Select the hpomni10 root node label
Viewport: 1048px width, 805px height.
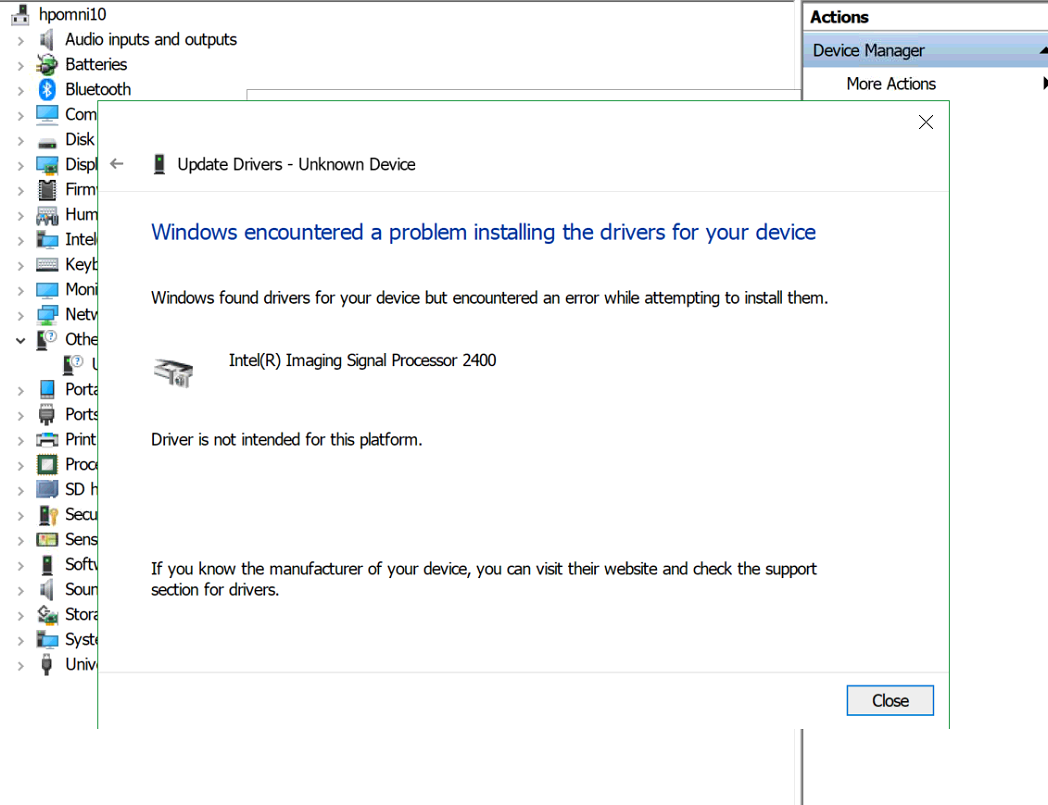point(72,15)
